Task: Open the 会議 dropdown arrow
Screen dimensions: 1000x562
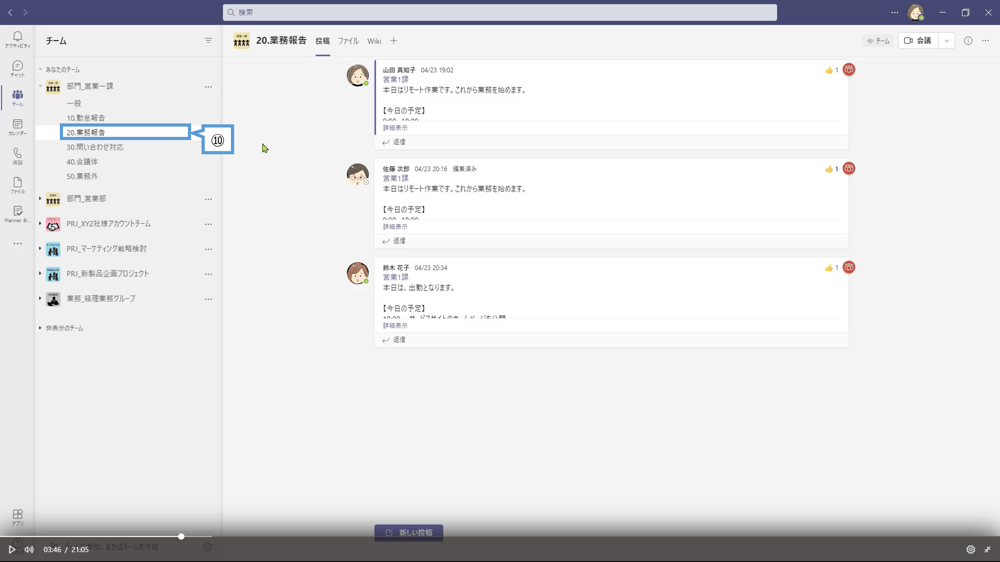Action: (x=946, y=41)
